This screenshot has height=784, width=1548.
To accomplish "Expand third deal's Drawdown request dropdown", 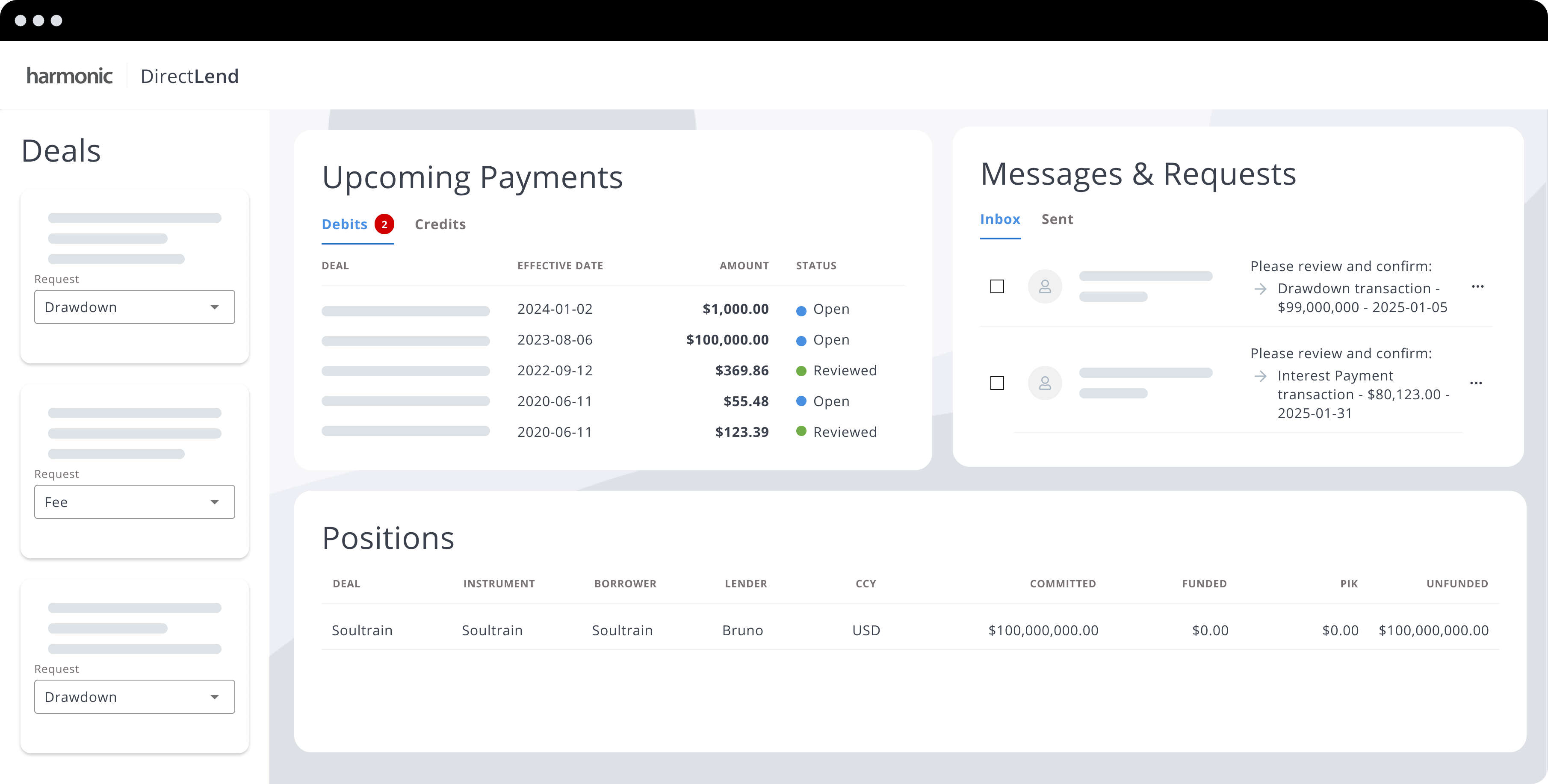I will coord(135,697).
